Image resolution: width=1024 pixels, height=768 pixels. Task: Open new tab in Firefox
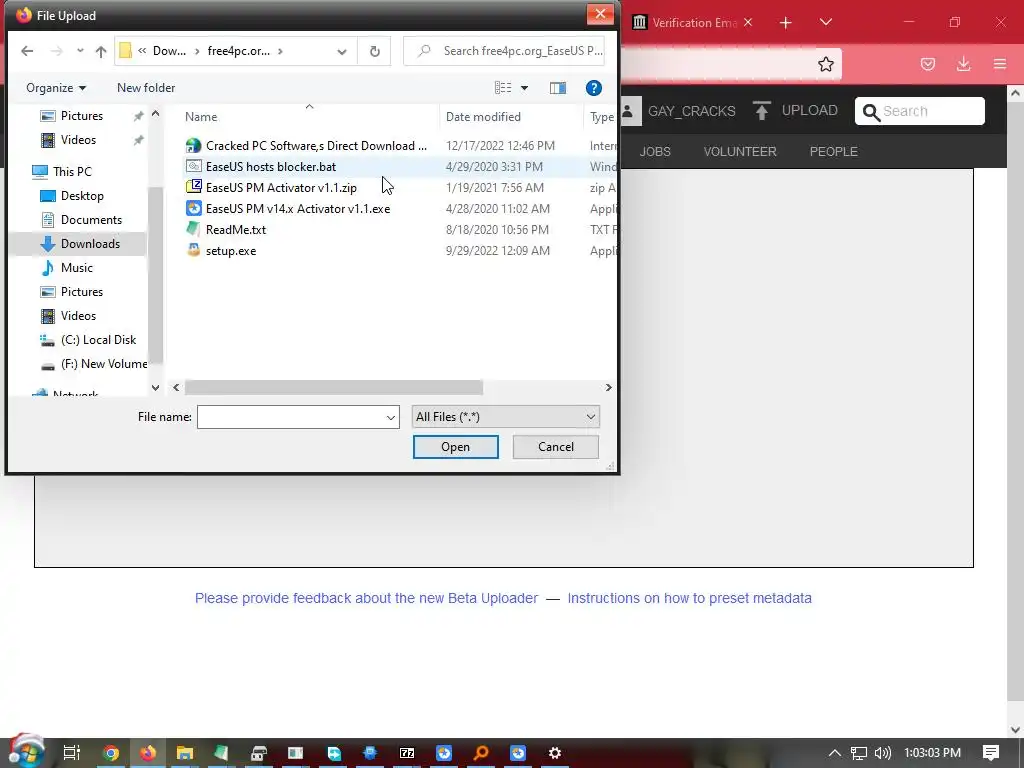pos(786,23)
